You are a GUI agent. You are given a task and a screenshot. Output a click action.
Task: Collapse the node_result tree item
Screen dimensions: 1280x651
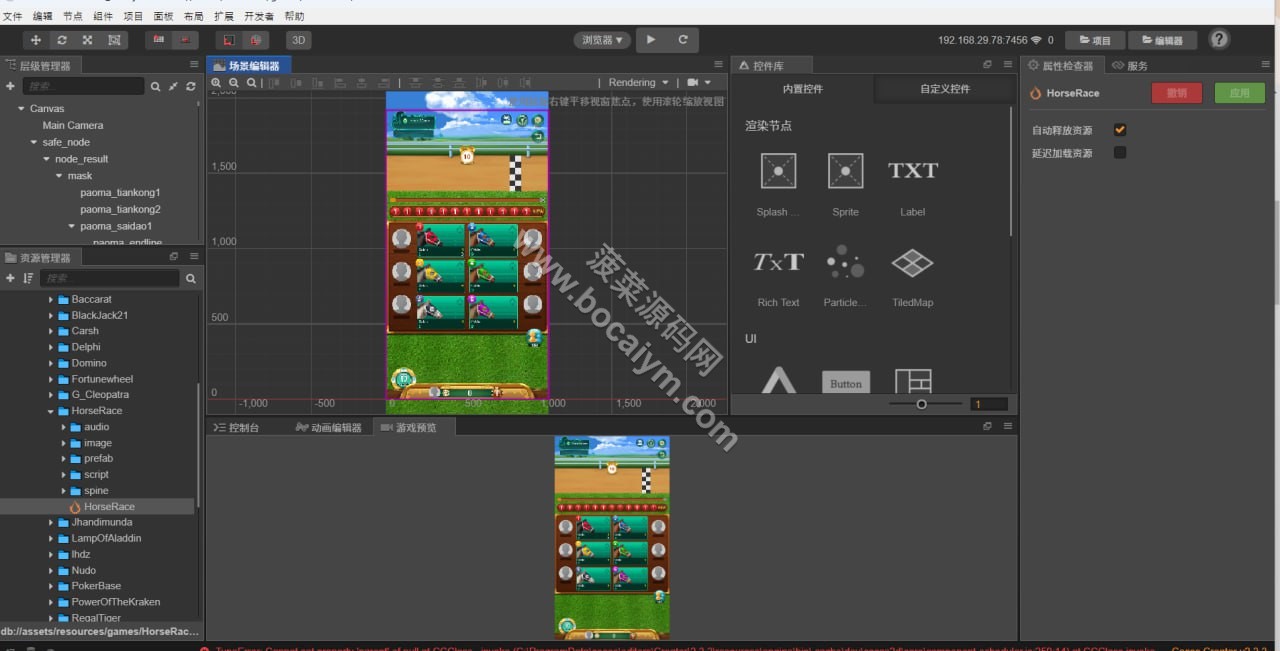point(46,159)
